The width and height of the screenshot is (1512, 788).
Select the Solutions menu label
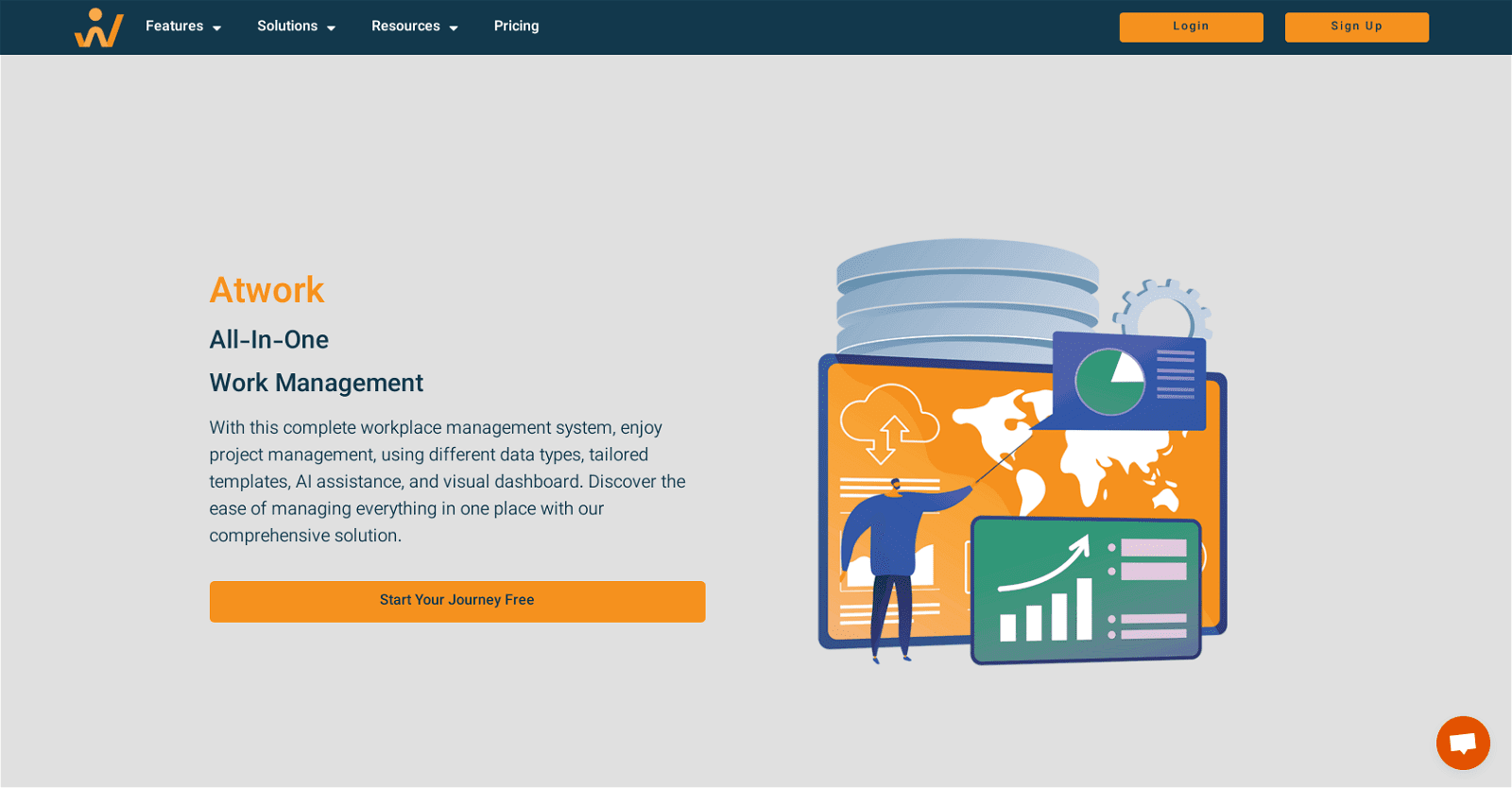tap(287, 26)
